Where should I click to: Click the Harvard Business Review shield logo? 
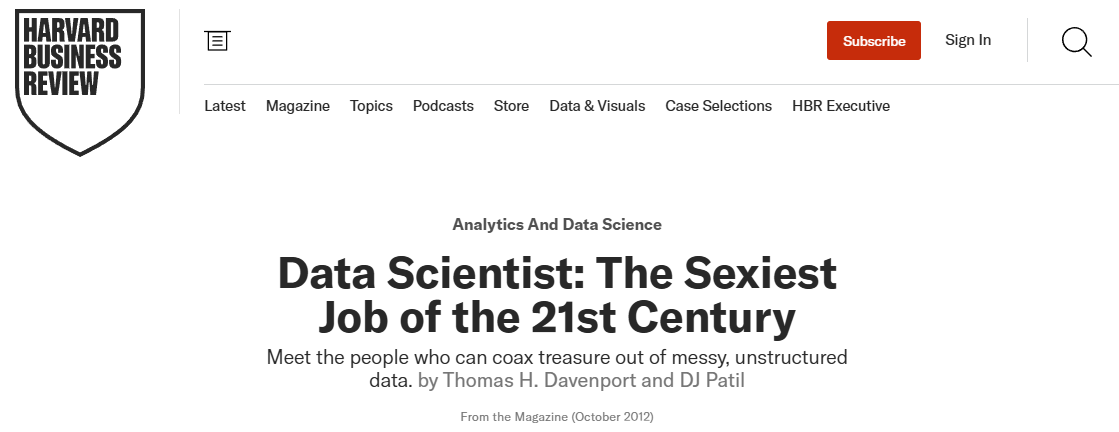(80, 80)
